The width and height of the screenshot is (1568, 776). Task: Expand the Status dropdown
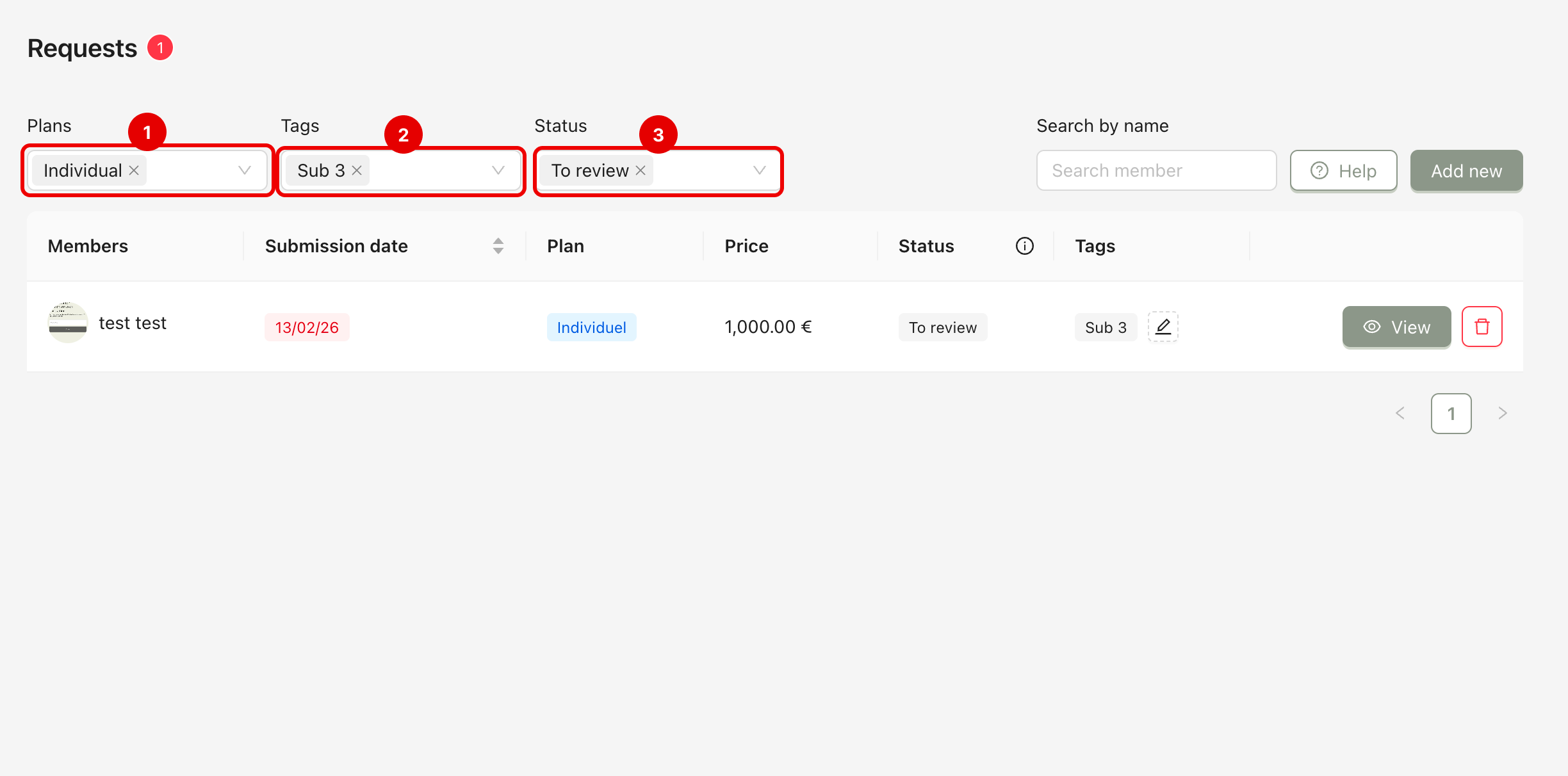760,170
